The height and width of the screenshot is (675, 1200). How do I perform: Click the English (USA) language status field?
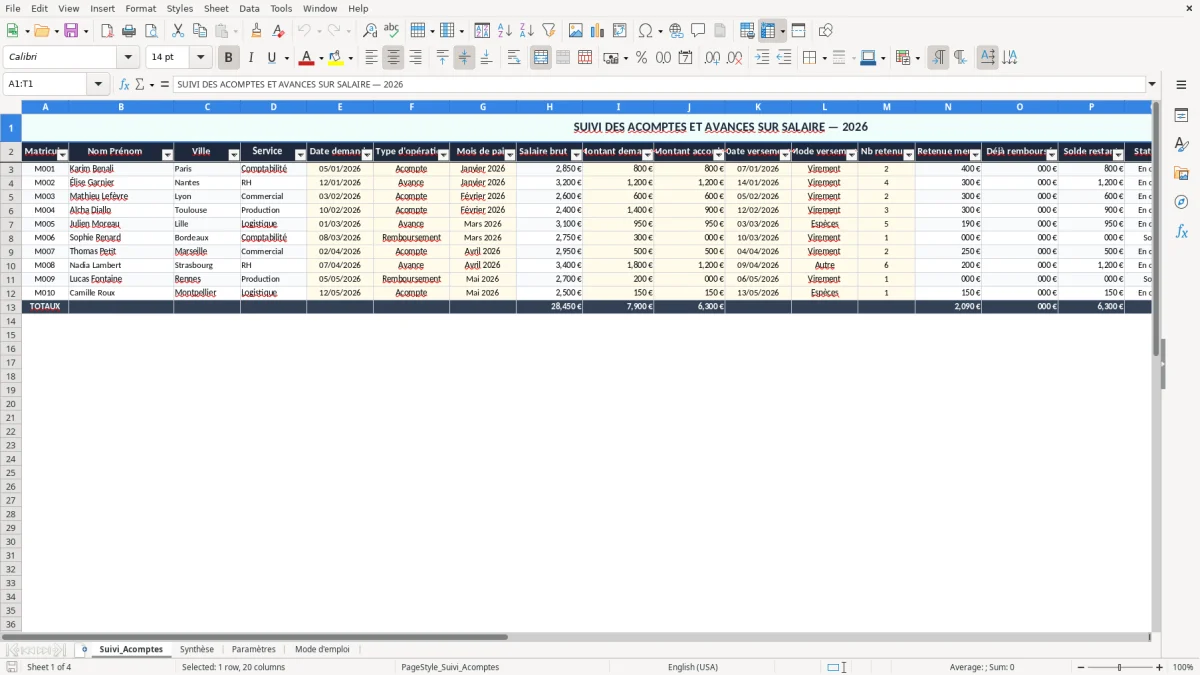(x=693, y=667)
